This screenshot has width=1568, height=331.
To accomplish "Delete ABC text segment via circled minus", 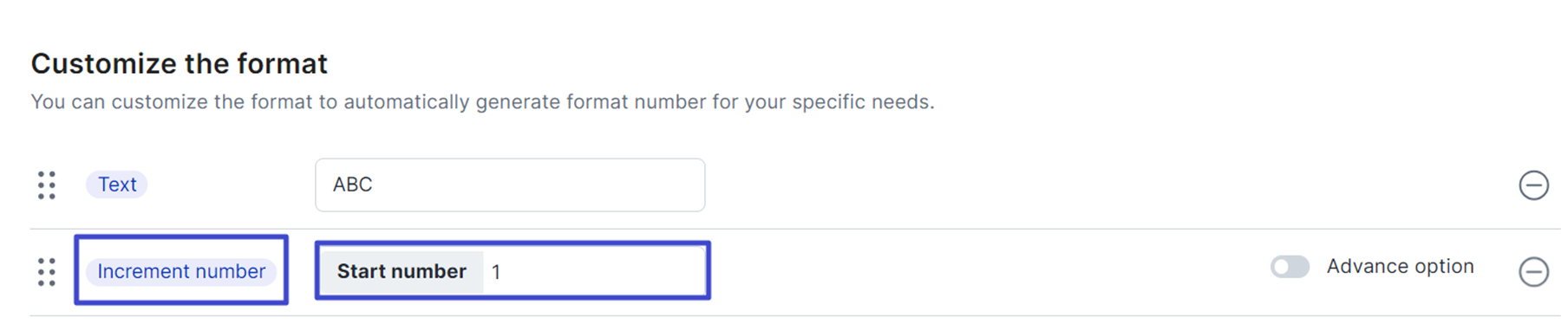I will (x=1533, y=185).
